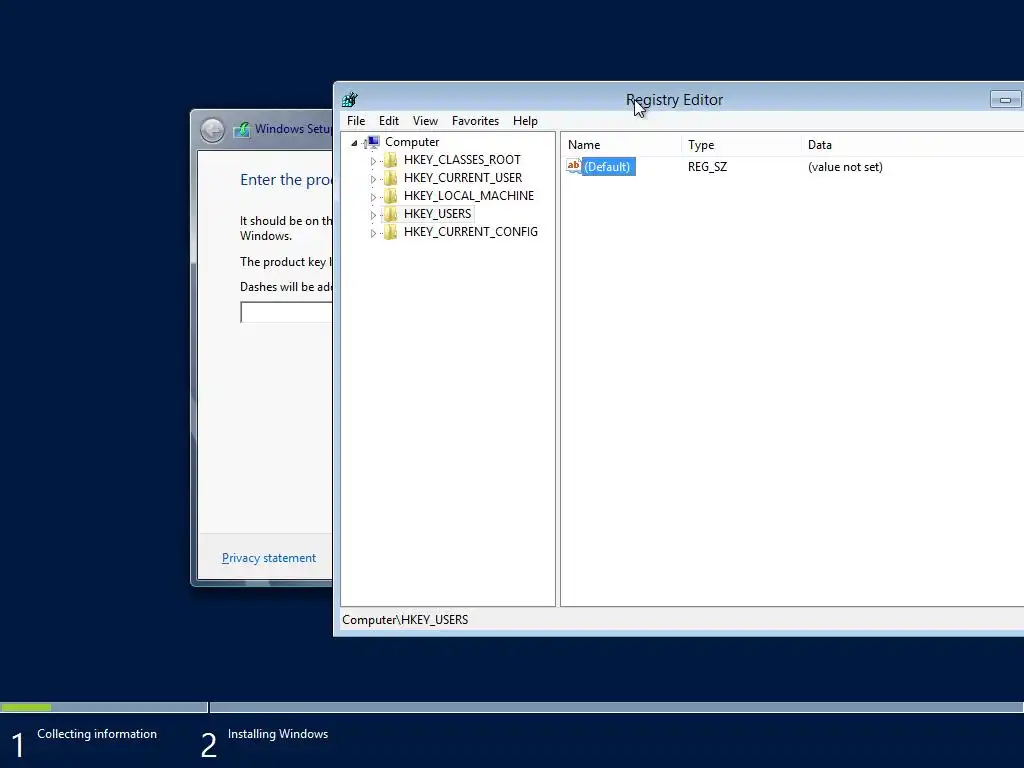Screen dimensions: 1024x768
Task: Click the HKEY_CURRENT_USER folder icon
Action: click(x=391, y=178)
